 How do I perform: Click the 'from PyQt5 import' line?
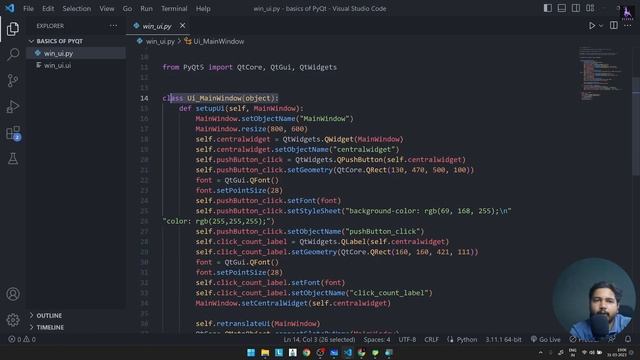click(x=249, y=67)
